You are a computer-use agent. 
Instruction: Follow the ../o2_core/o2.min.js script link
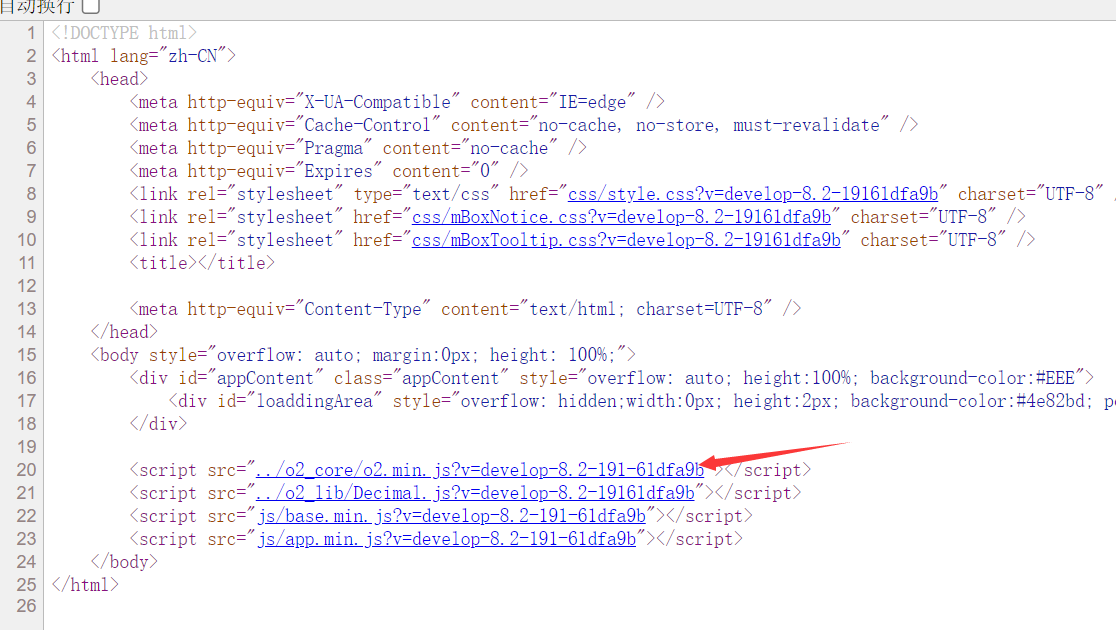tap(480, 470)
